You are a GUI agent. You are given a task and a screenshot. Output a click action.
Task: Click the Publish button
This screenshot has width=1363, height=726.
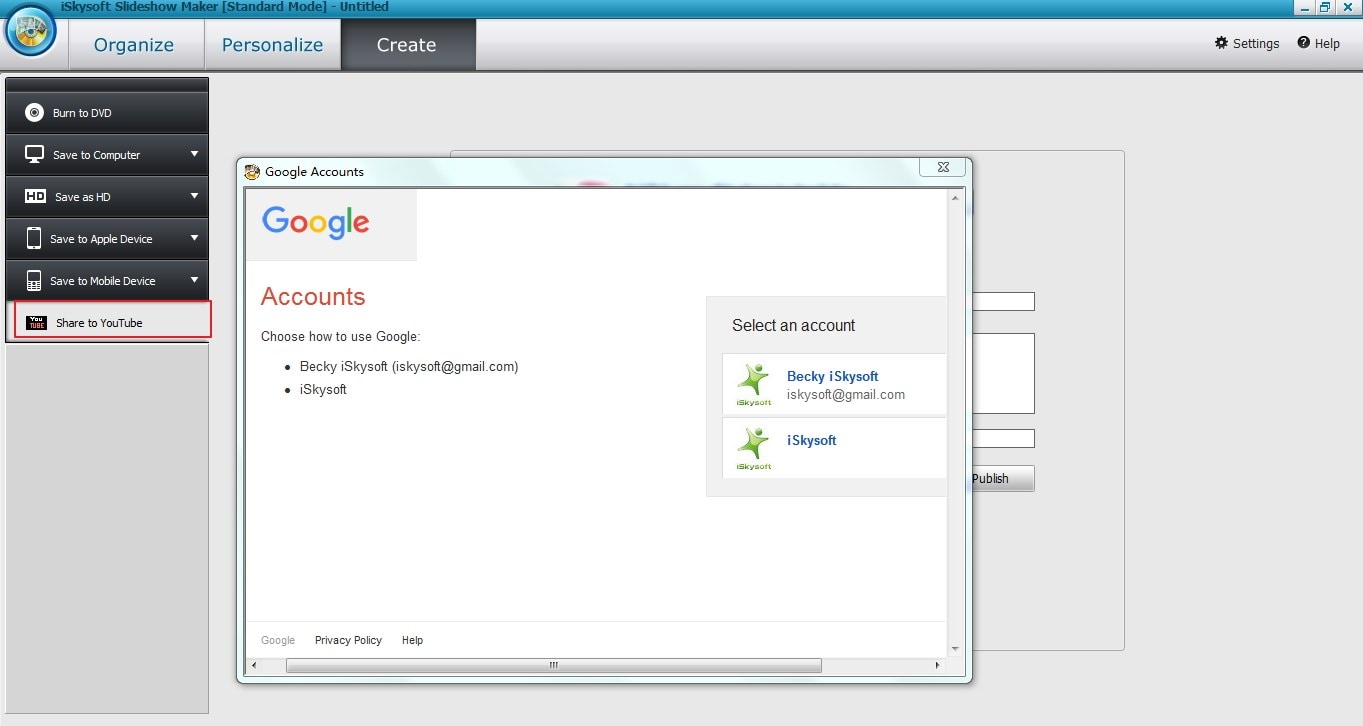tap(1002, 478)
